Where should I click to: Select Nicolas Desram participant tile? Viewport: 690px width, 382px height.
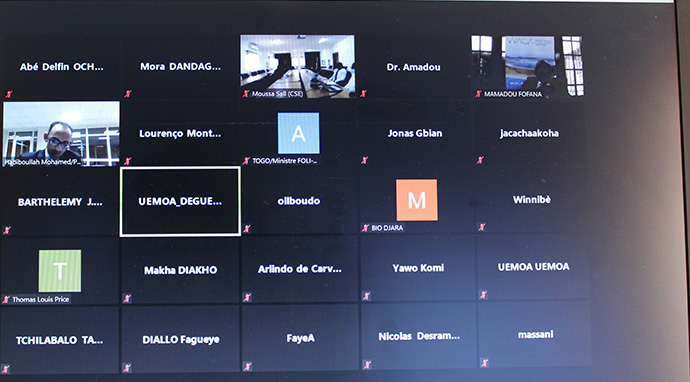pyautogui.click(x=419, y=336)
